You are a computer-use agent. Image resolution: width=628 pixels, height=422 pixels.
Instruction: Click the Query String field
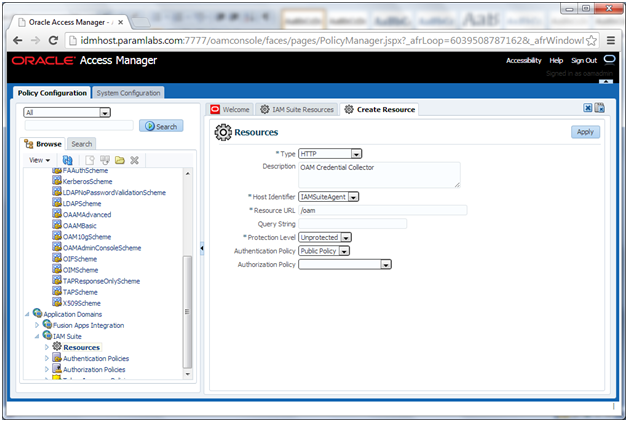(352, 224)
